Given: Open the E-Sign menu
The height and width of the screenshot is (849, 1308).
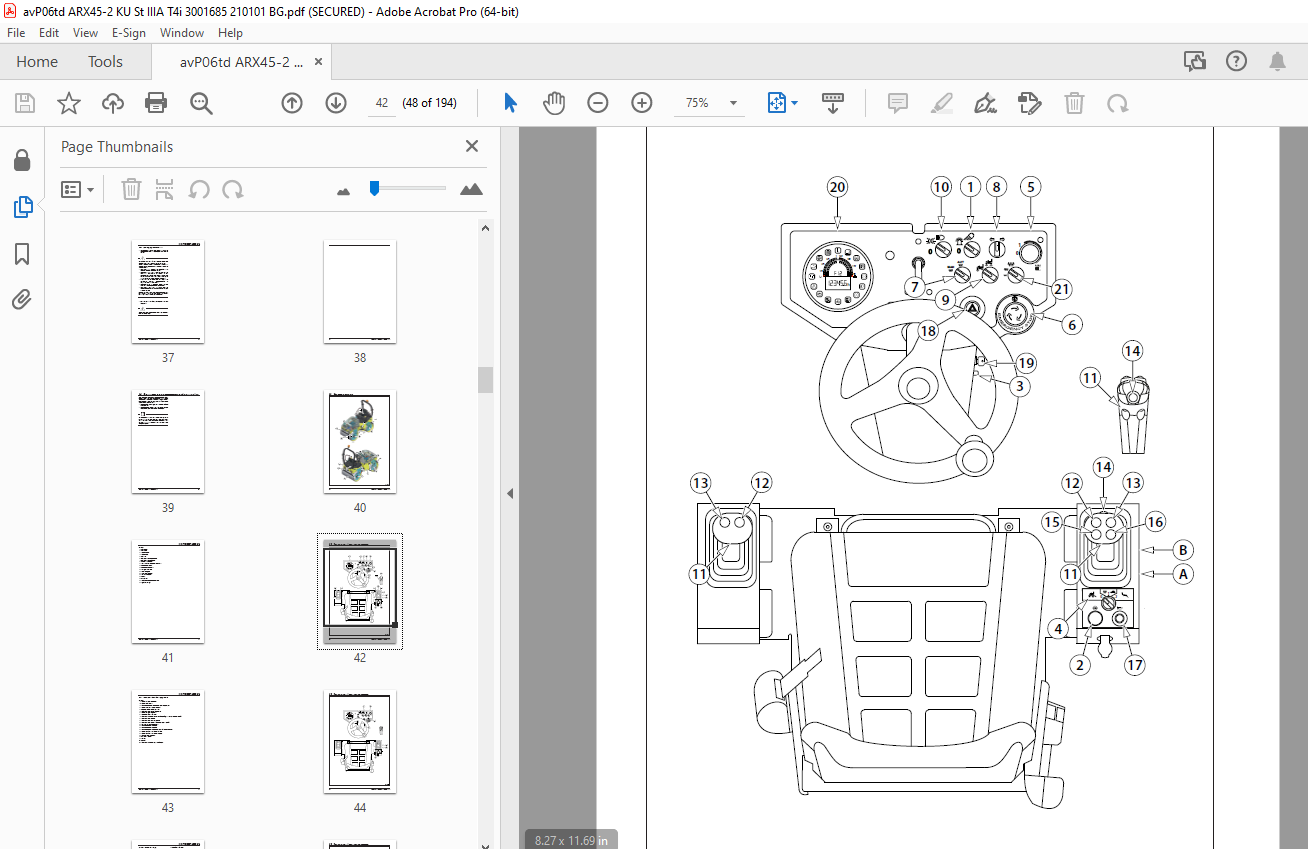Looking at the screenshot, I should pyautogui.click(x=129, y=33).
